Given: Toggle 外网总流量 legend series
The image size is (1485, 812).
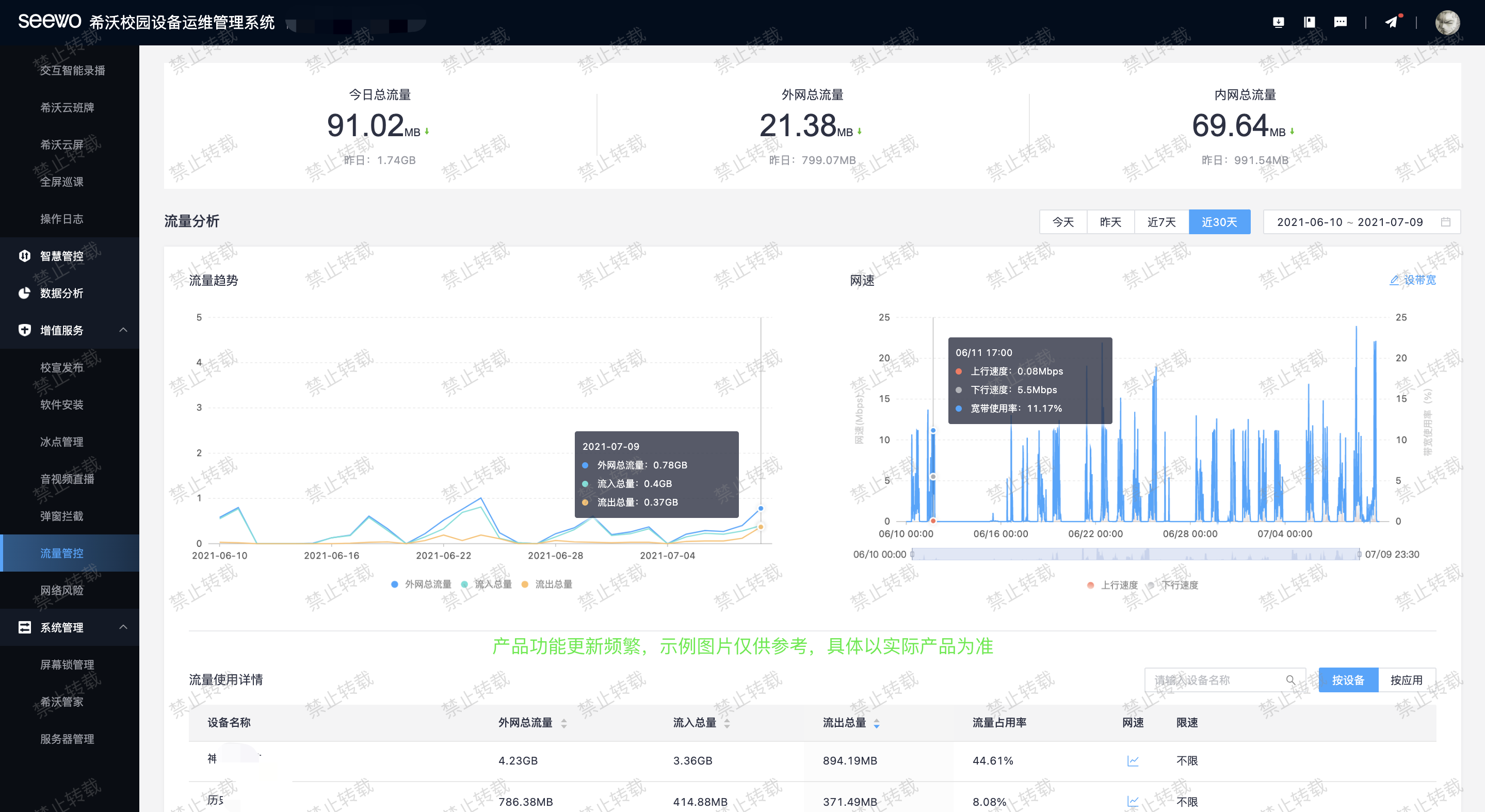Looking at the screenshot, I should [x=422, y=584].
